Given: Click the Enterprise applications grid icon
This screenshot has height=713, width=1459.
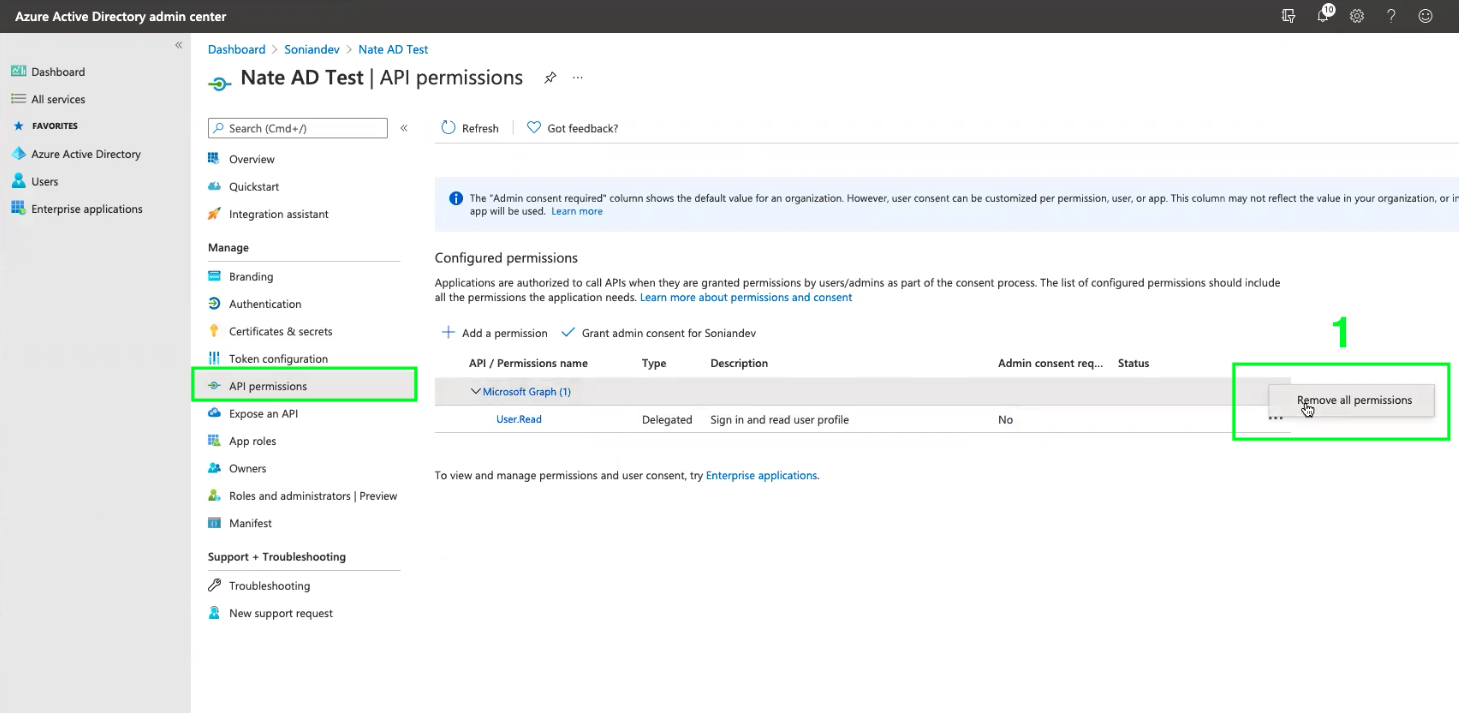Looking at the screenshot, I should click(x=18, y=208).
